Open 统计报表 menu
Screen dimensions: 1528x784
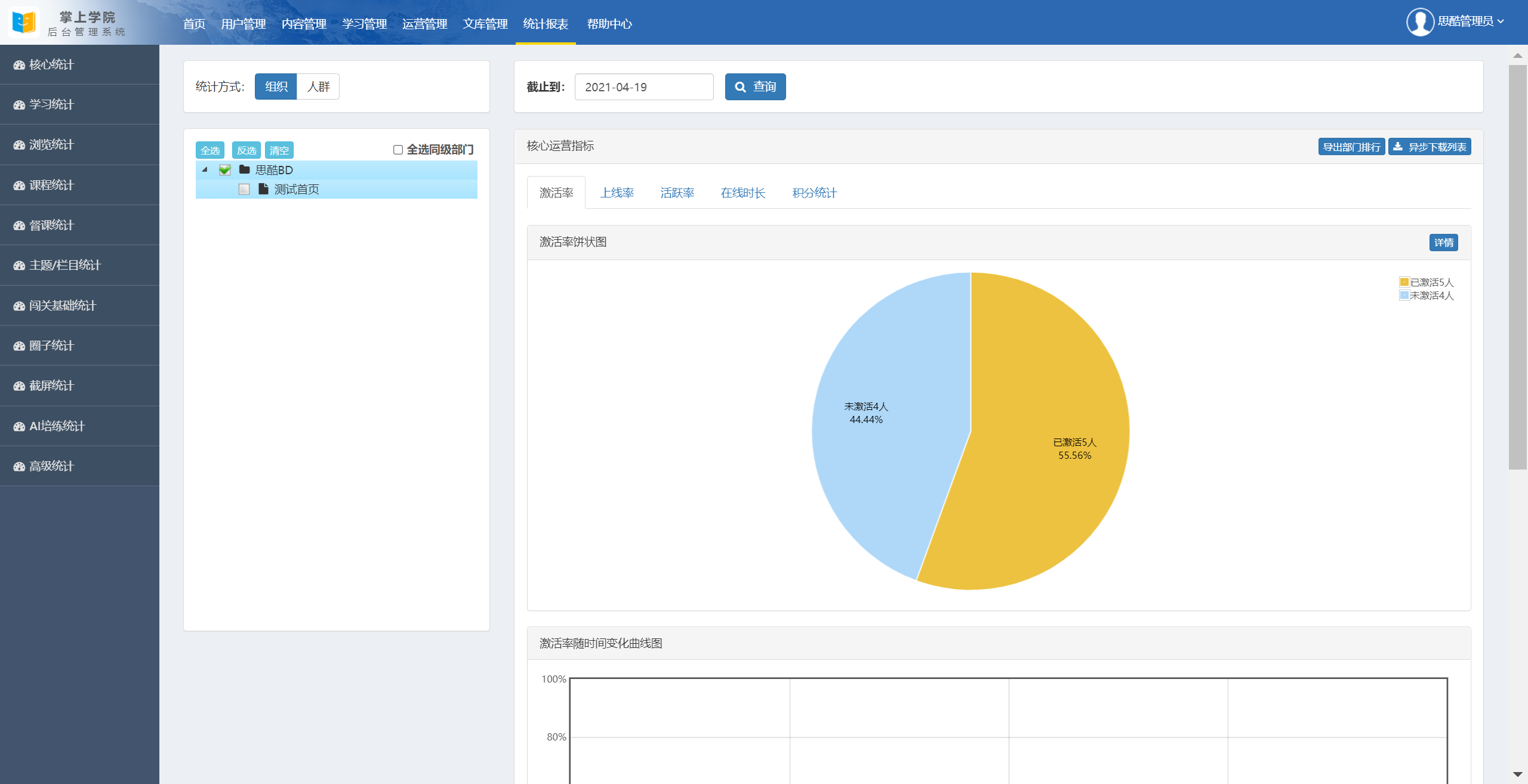546,24
